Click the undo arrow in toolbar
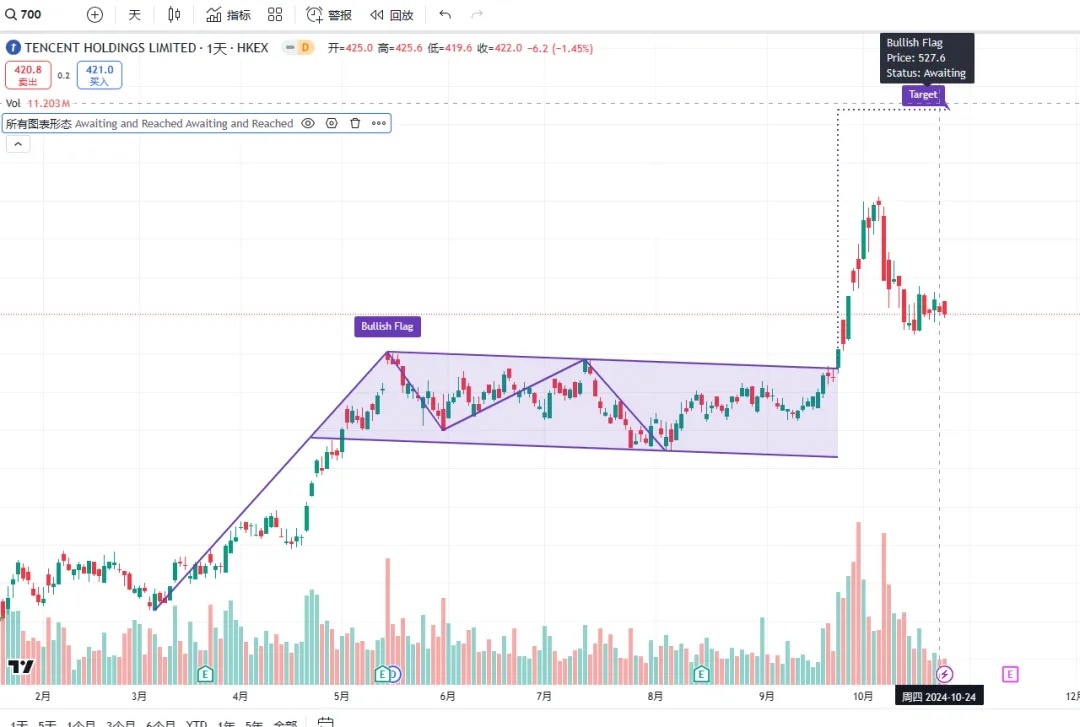This screenshot has width=1080, height=727. pyautogui.click(x=445, y=15)
